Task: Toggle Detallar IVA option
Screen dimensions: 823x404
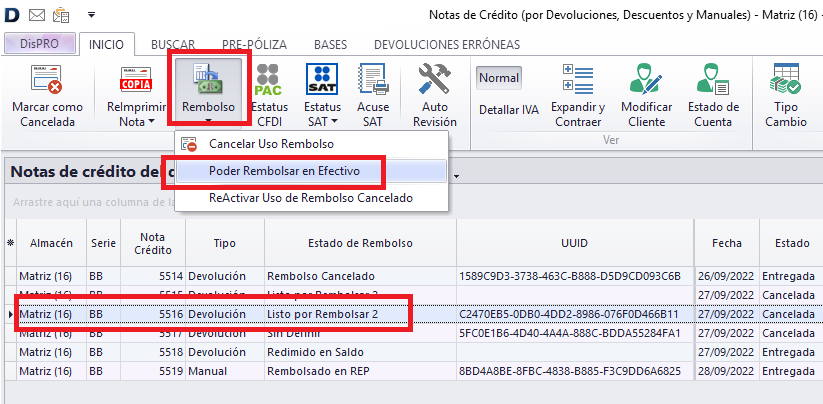Action: [508, 110]
